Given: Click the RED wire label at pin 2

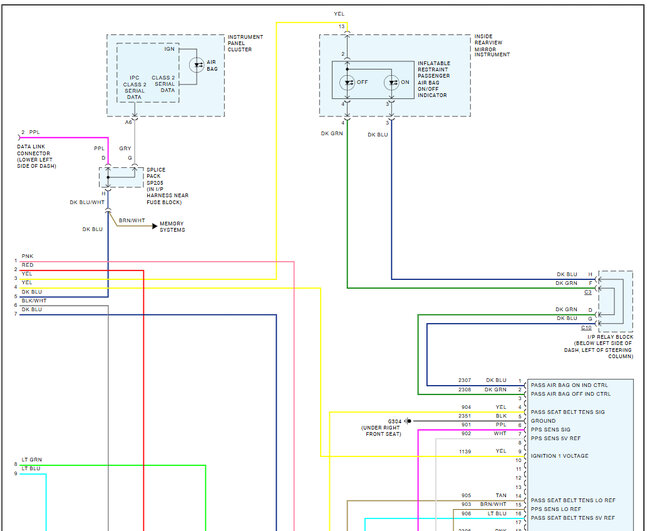Looking at the screenshot, I should coord(27,265).
